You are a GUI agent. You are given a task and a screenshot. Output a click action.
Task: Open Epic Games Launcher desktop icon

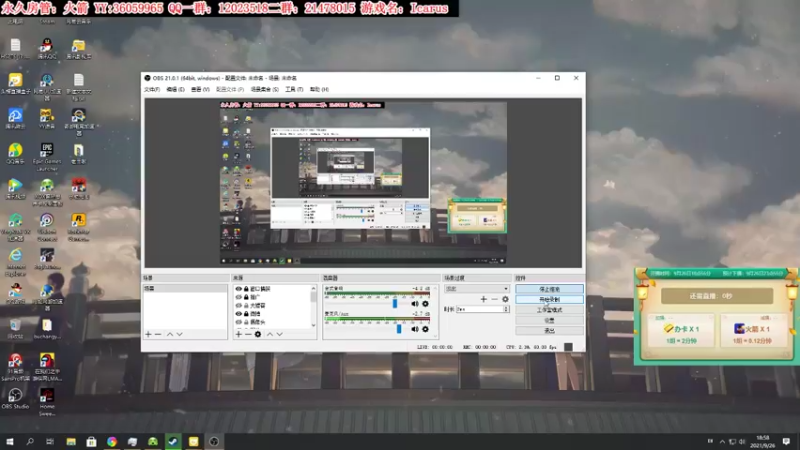(47, 156)
